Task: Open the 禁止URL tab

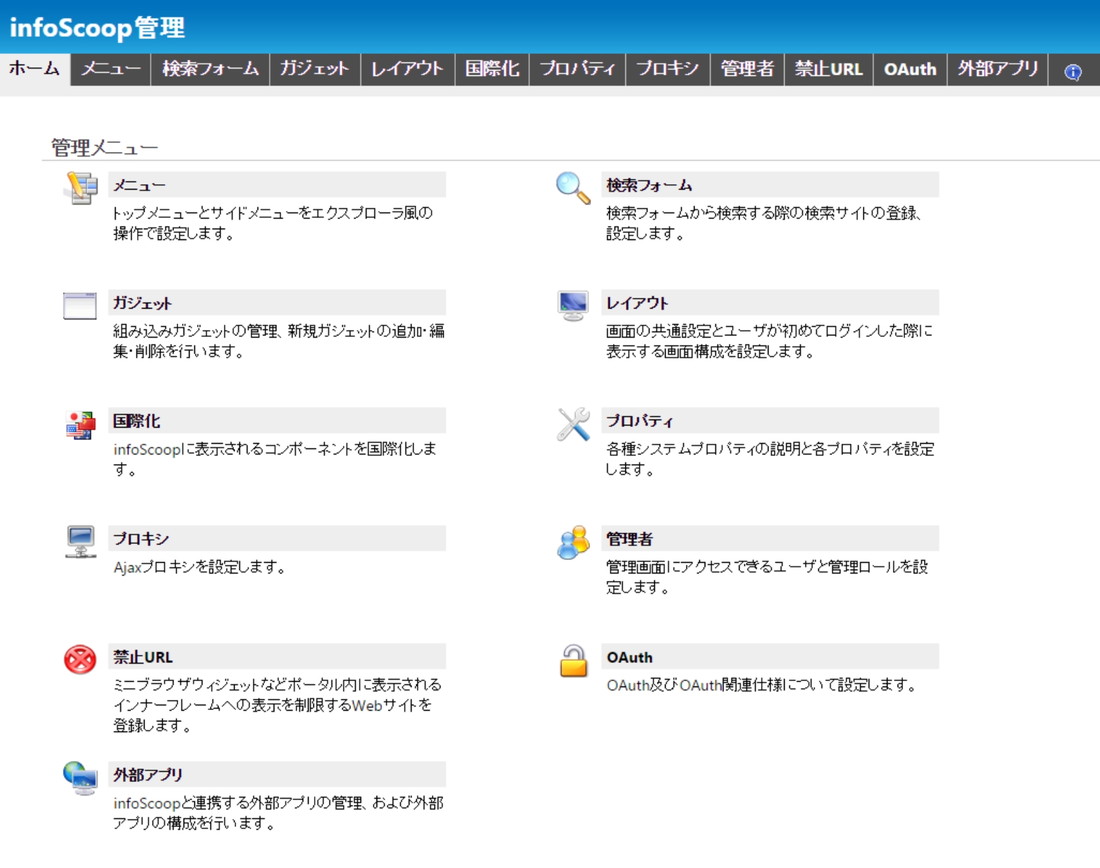Action: pos(829,69)
